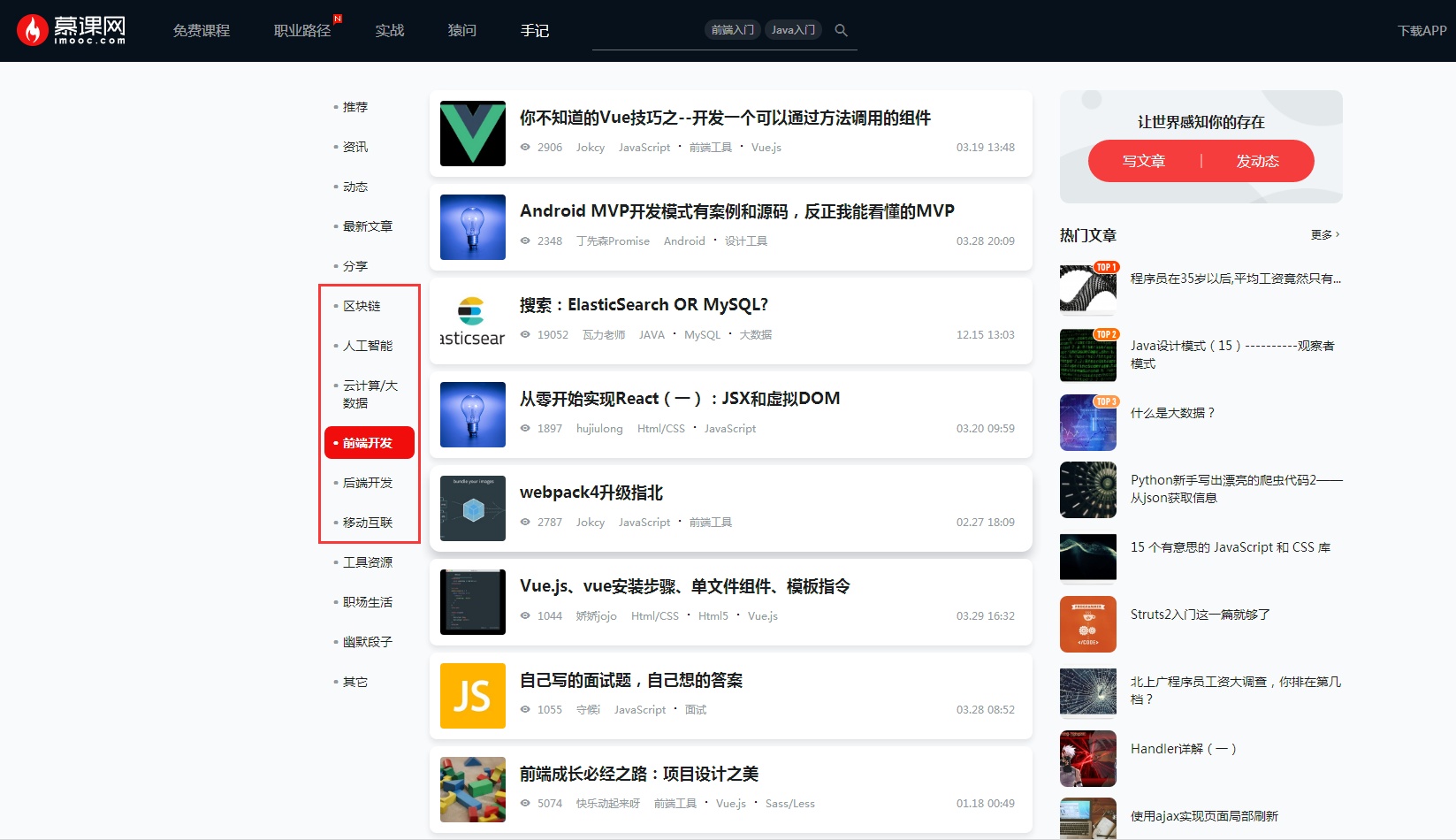Screen dimensions: 1456x840
Task: Switch to the 手记 tab
Action: point(534,30)
